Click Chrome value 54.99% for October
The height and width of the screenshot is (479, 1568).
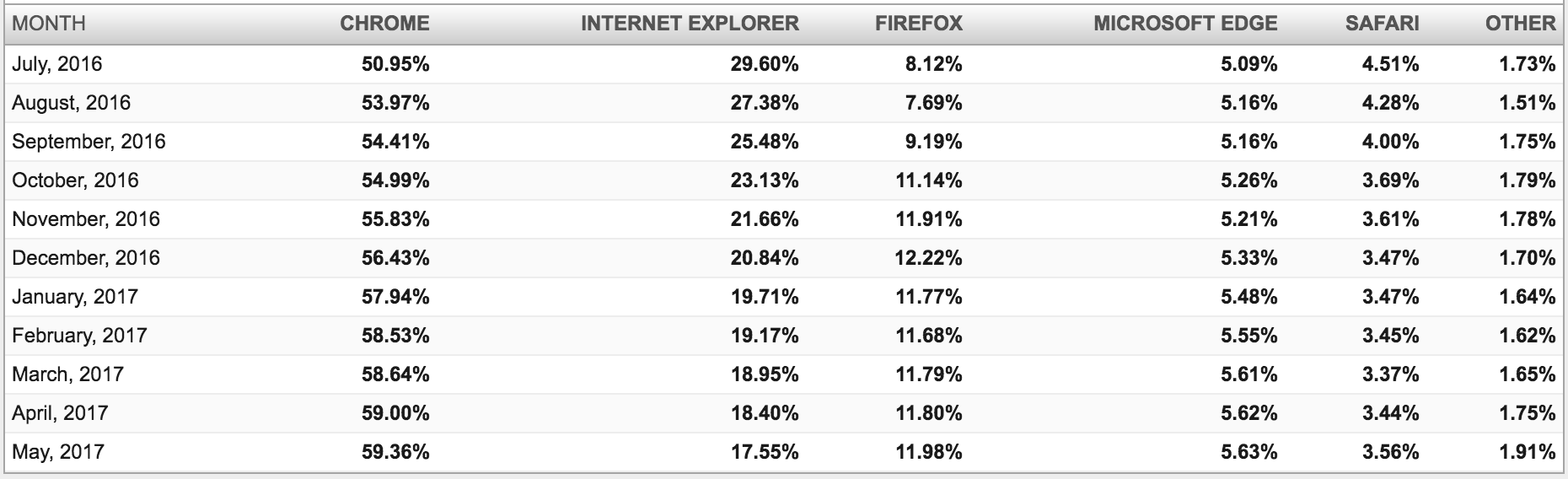pyautogui.click(x=395, y=180)
